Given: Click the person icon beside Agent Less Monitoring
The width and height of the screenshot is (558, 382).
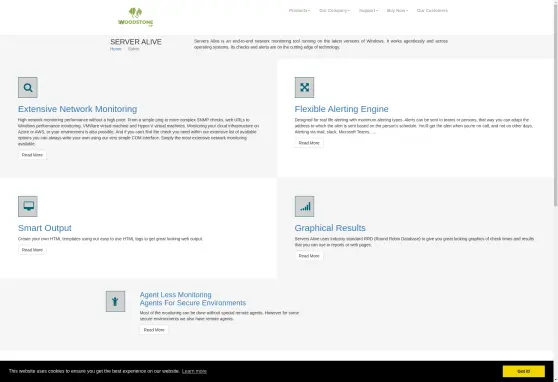Looking at the screenshot, I should (115, 302).
